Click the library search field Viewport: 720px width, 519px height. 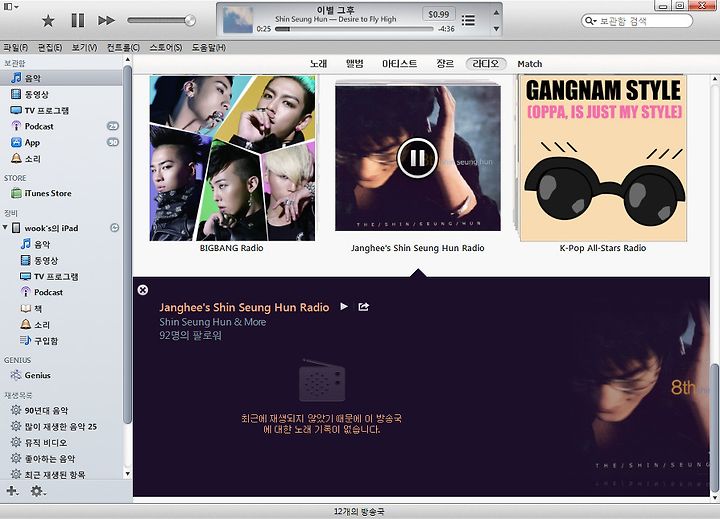(x=636, y=21)
